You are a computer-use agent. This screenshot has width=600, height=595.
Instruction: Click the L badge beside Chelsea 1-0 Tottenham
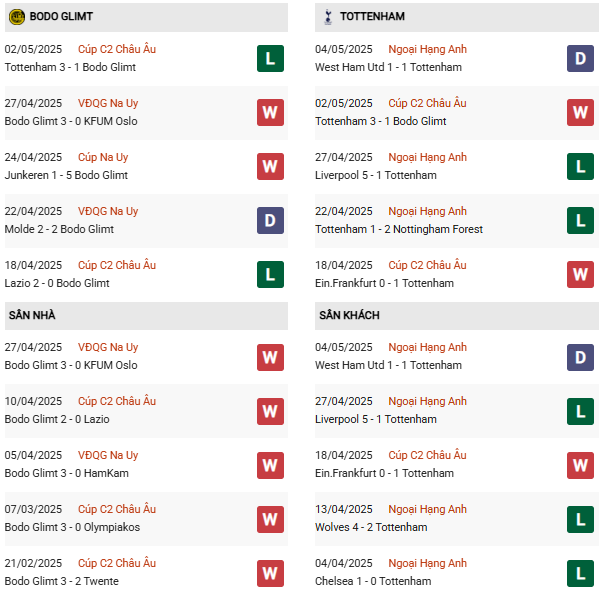click(581, 572)
